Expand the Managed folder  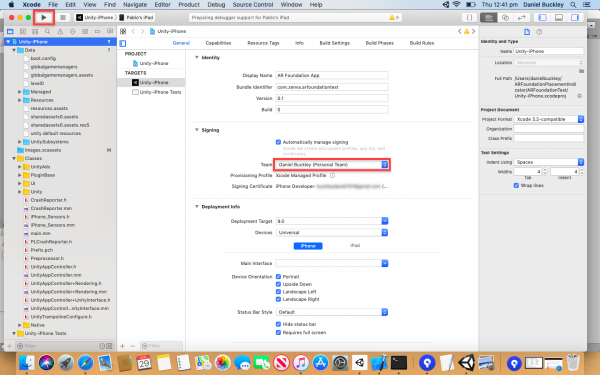click(x=20, y=92)
